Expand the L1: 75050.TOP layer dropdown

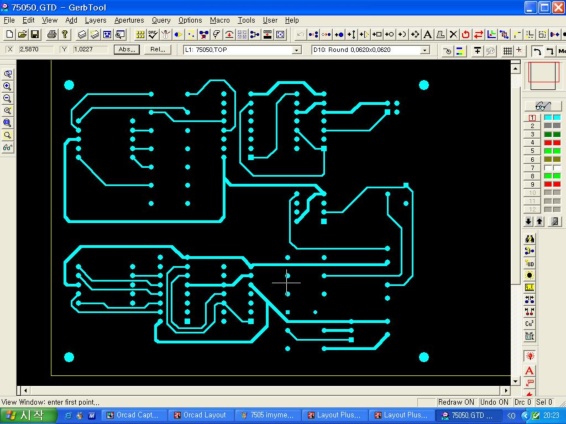[x=296, y=50]
